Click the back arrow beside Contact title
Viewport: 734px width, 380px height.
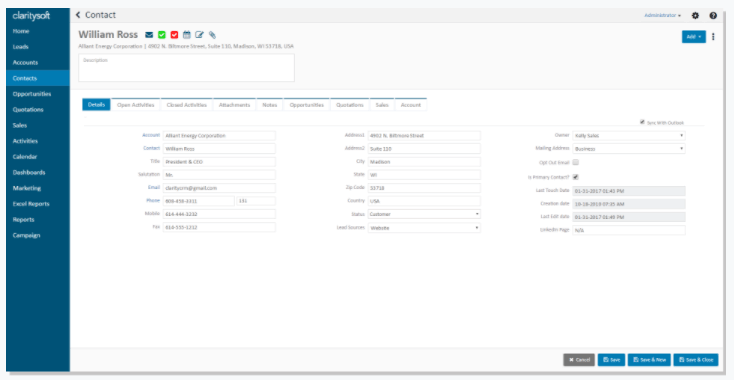78,15
